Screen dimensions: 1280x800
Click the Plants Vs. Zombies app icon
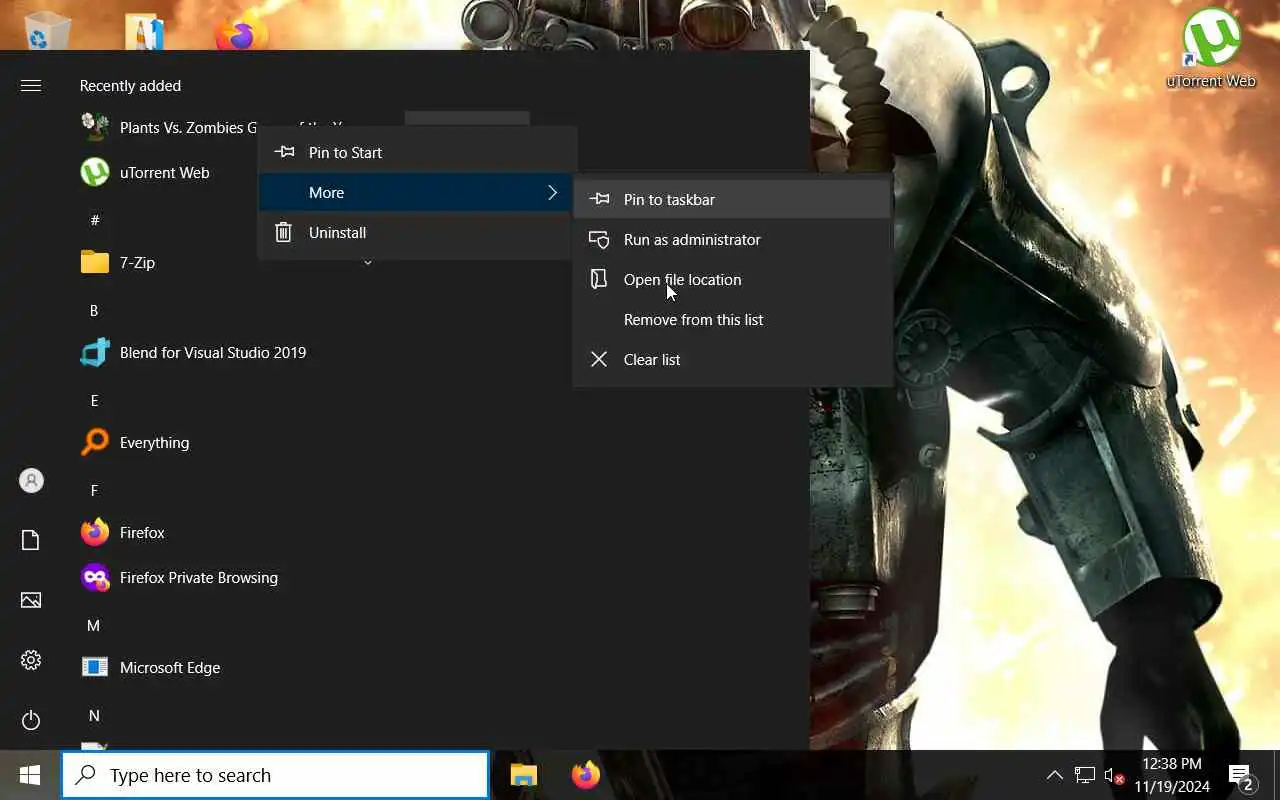[95, 127]
